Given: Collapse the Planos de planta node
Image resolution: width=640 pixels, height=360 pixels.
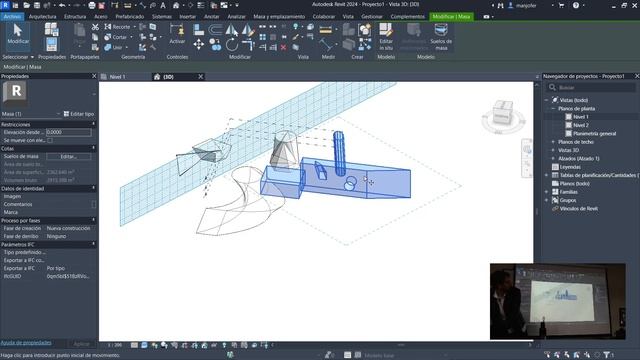Looking at the screenshot, I should click(x=553, y=109).
